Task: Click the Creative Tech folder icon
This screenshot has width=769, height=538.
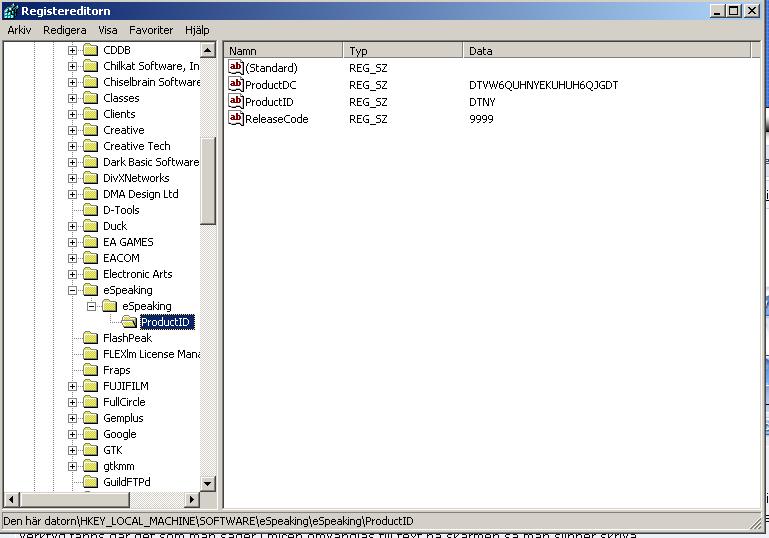Action: click(x=90, y=146)
